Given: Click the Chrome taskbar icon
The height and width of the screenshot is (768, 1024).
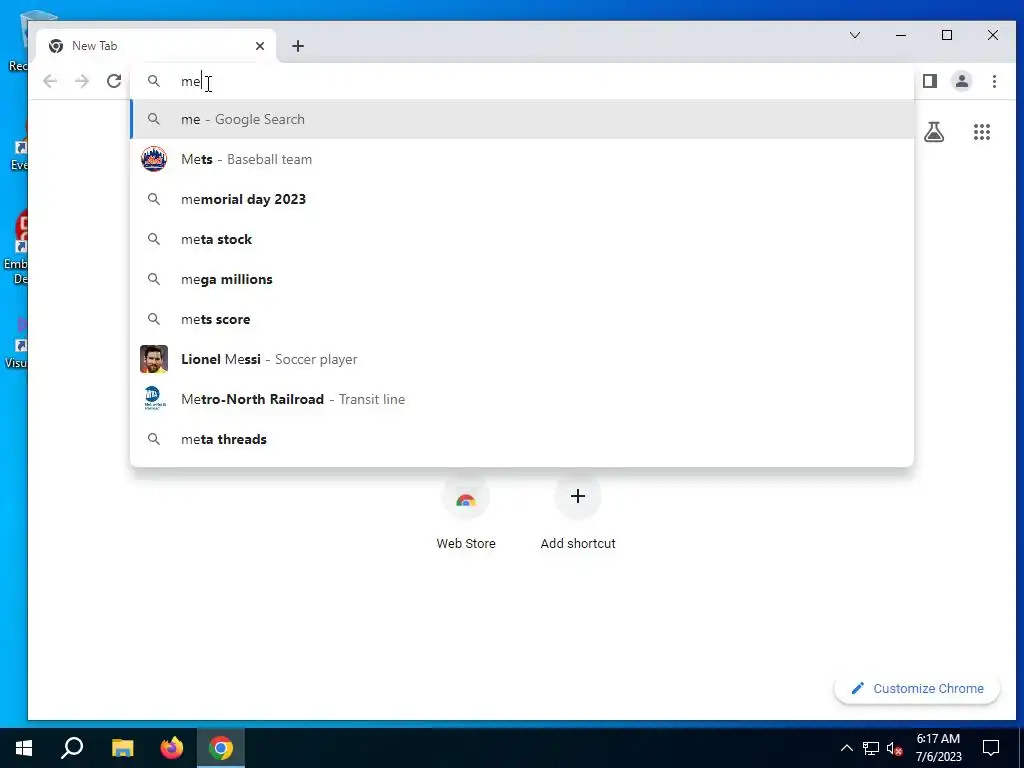Looking at the screenshot, I should (x=221, y=748).
